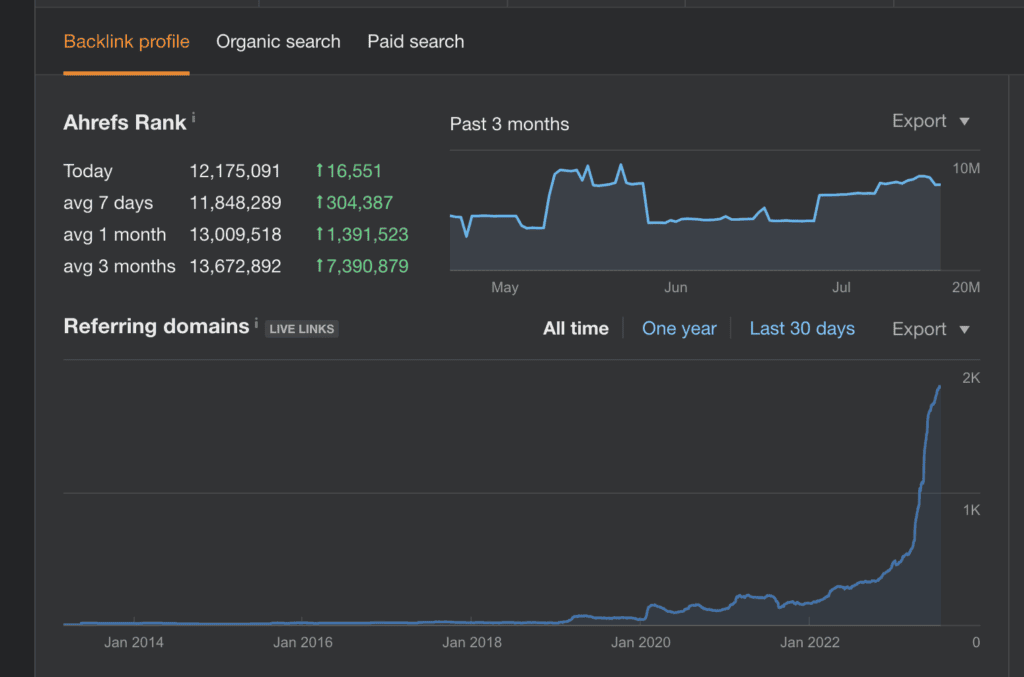The height and width of the screenshot is (677, 1024).
Task: Click the Today row label
Action: click(88, 171)
